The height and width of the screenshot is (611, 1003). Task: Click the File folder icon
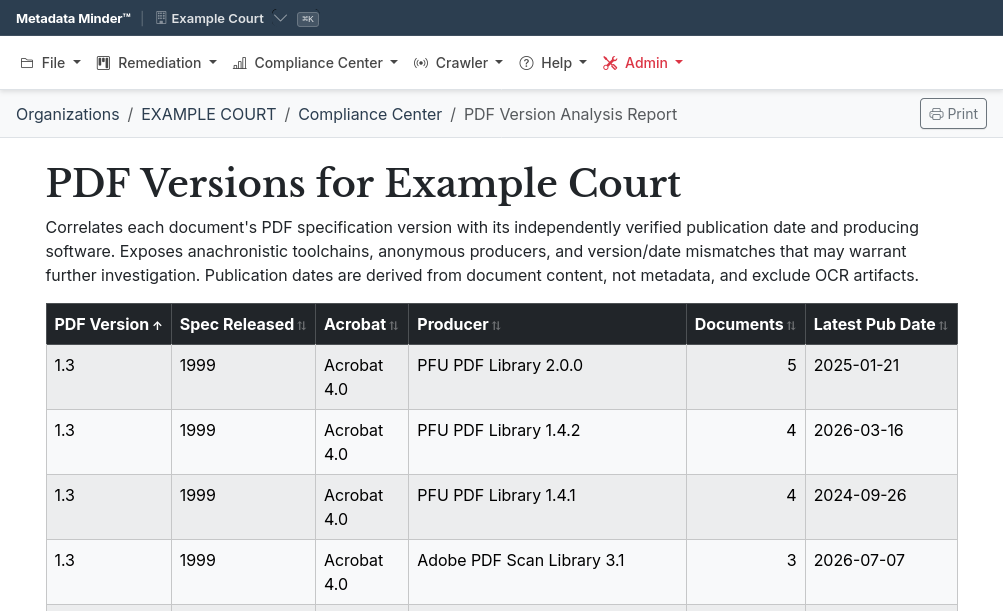coord(27,63)
